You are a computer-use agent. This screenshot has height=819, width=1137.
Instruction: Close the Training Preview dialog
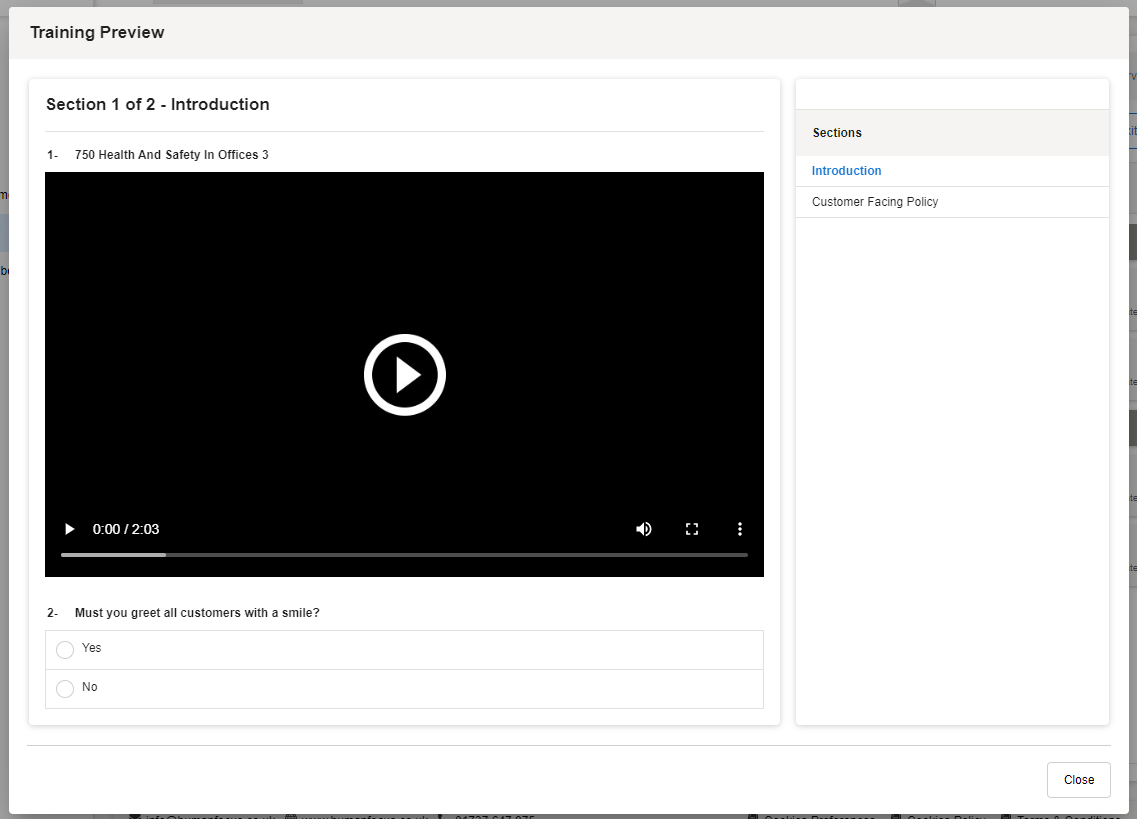[x=1078, y=780]
